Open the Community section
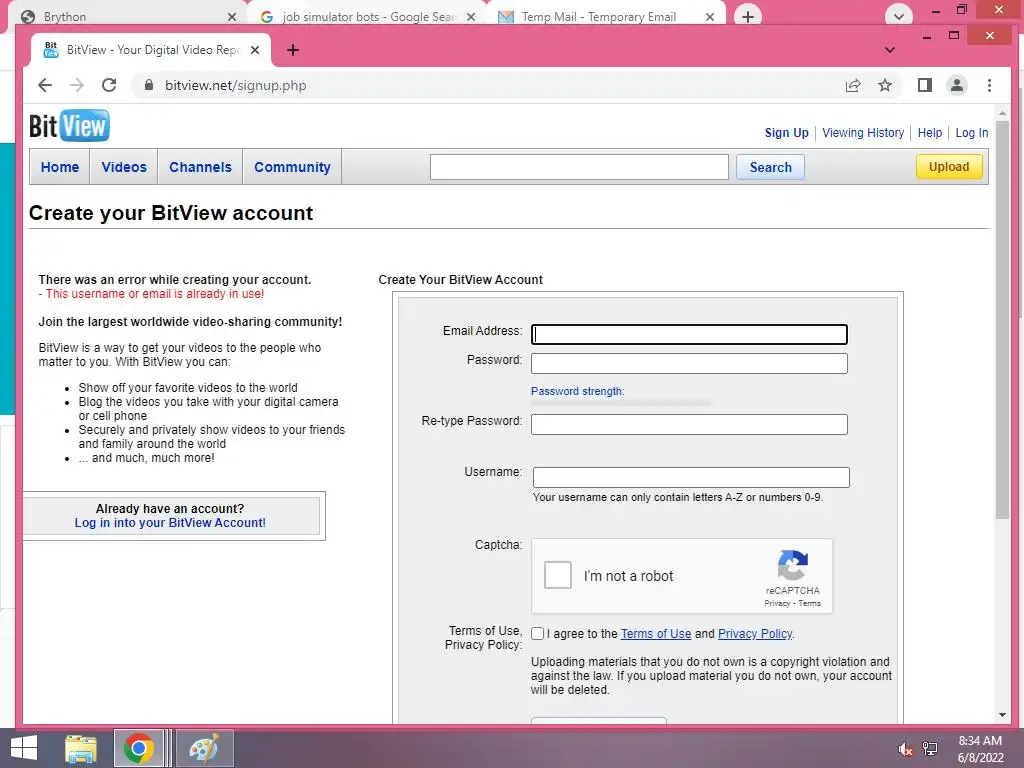1024x768 pixels. click(x=293, y=167)
